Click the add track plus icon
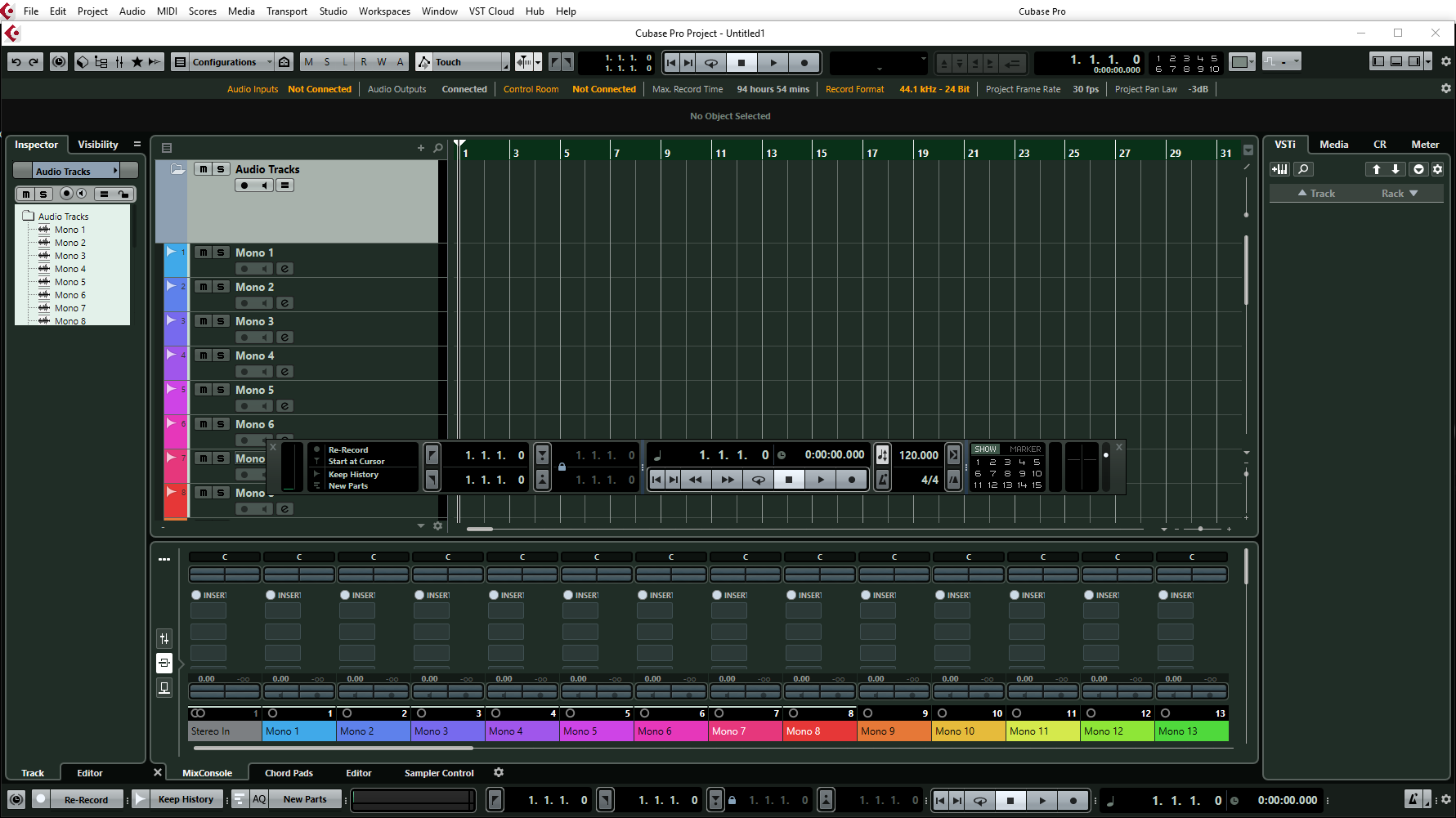This screenshot has height=818, width=1456. coord(421,148)
